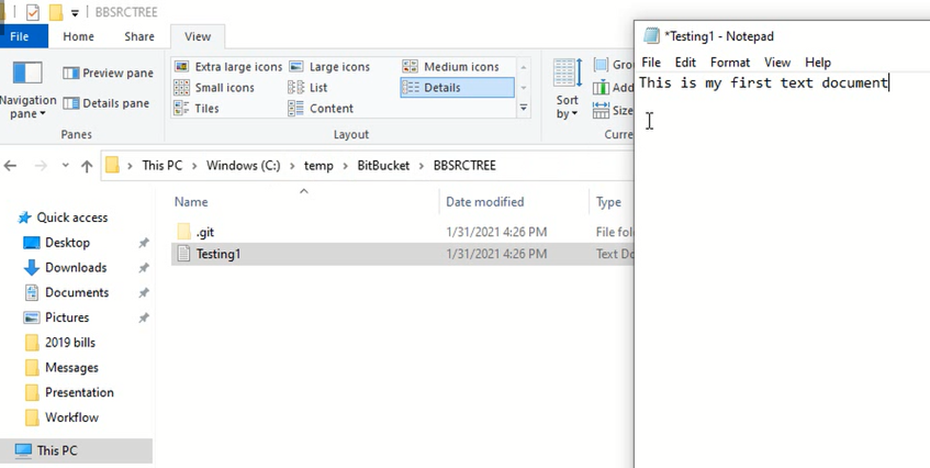Toggle the Details pane
The image size is (930, 468).
pos(106,103)
